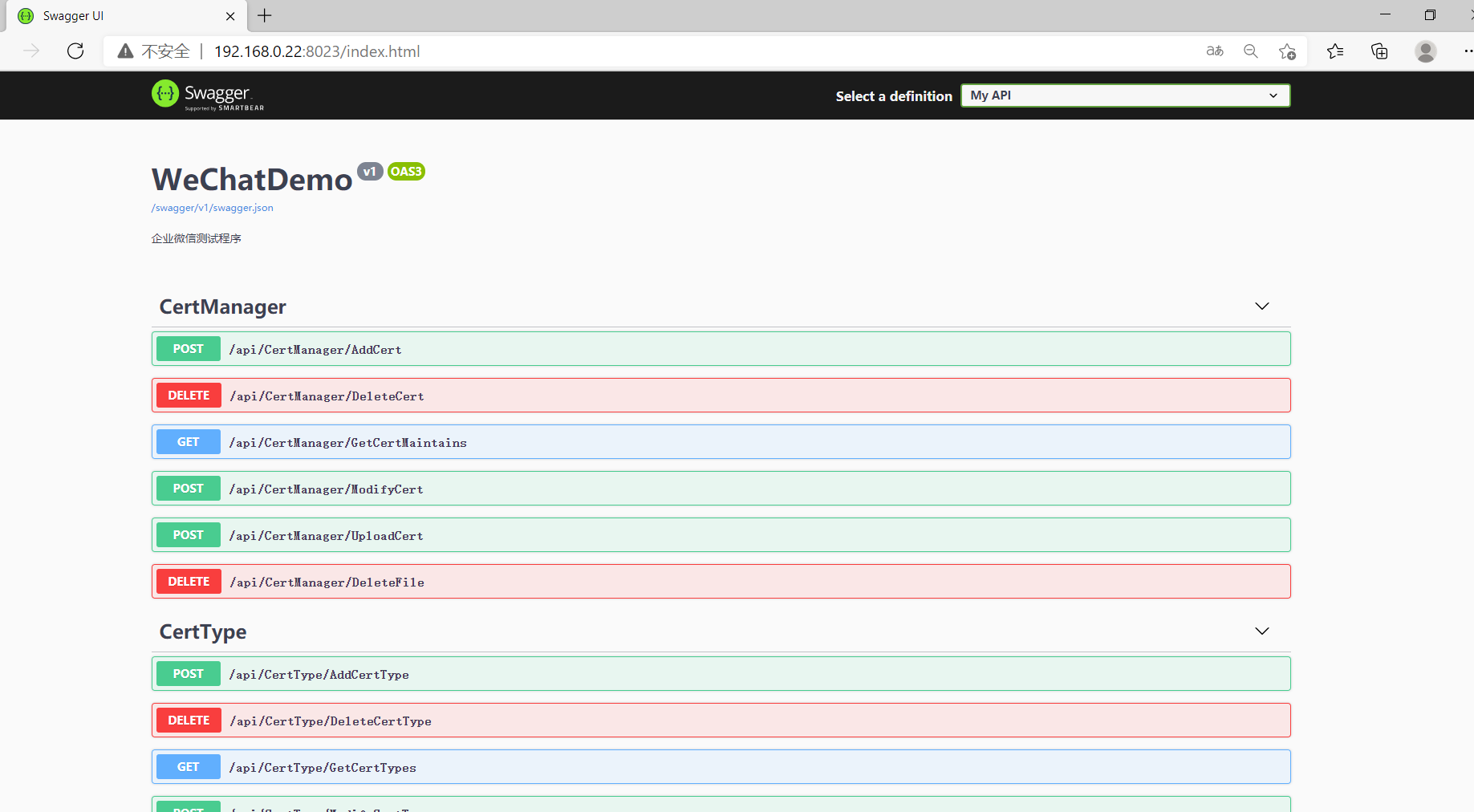Viewport: 1474px width, 812px height.
Task: Add this page to favorites star icon
Action: coord(1287,51)
